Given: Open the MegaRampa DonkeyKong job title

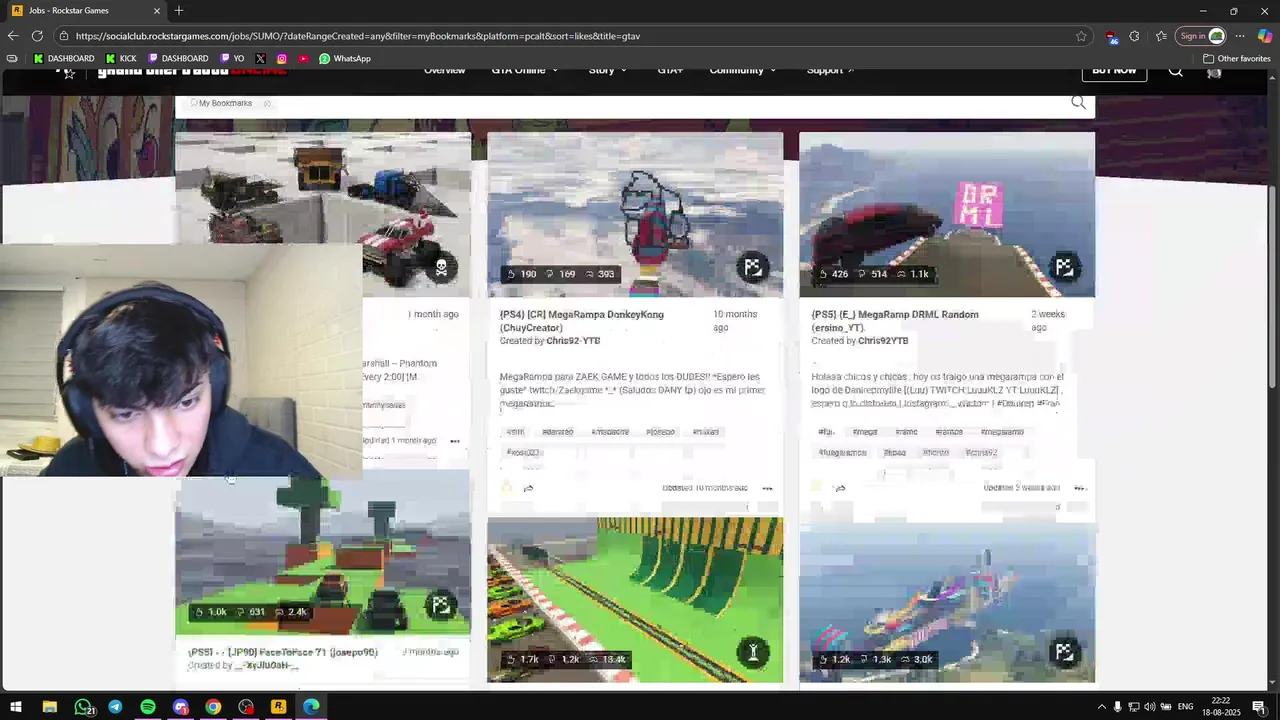Looking at the screenshot, I should (582, 321).
